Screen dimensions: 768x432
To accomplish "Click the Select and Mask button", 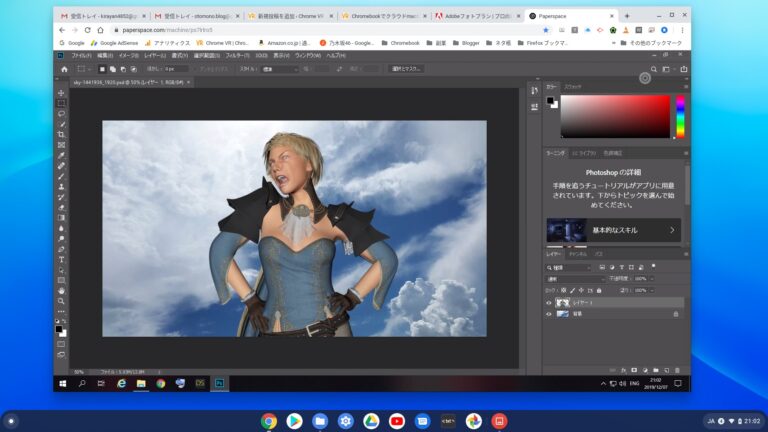I will pos(406,69).
